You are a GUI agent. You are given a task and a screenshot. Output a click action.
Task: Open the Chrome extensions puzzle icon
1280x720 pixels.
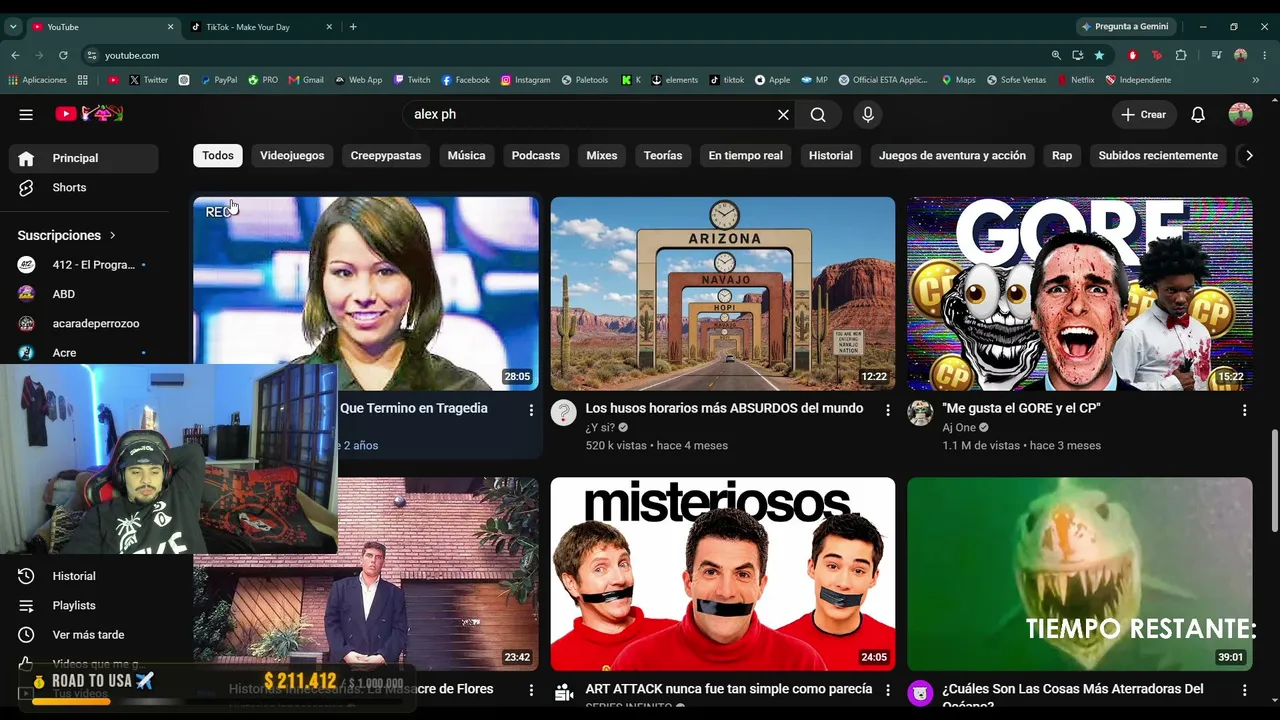tap(1181, 55)
